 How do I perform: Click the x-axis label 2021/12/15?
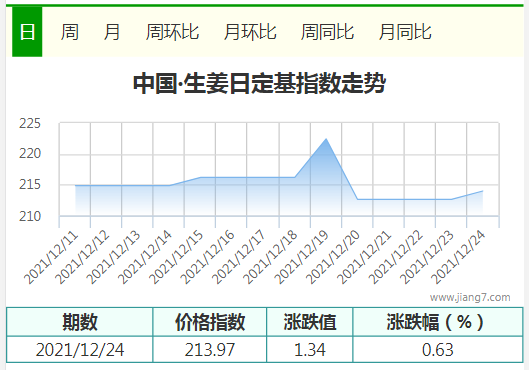tap(176, 258)
